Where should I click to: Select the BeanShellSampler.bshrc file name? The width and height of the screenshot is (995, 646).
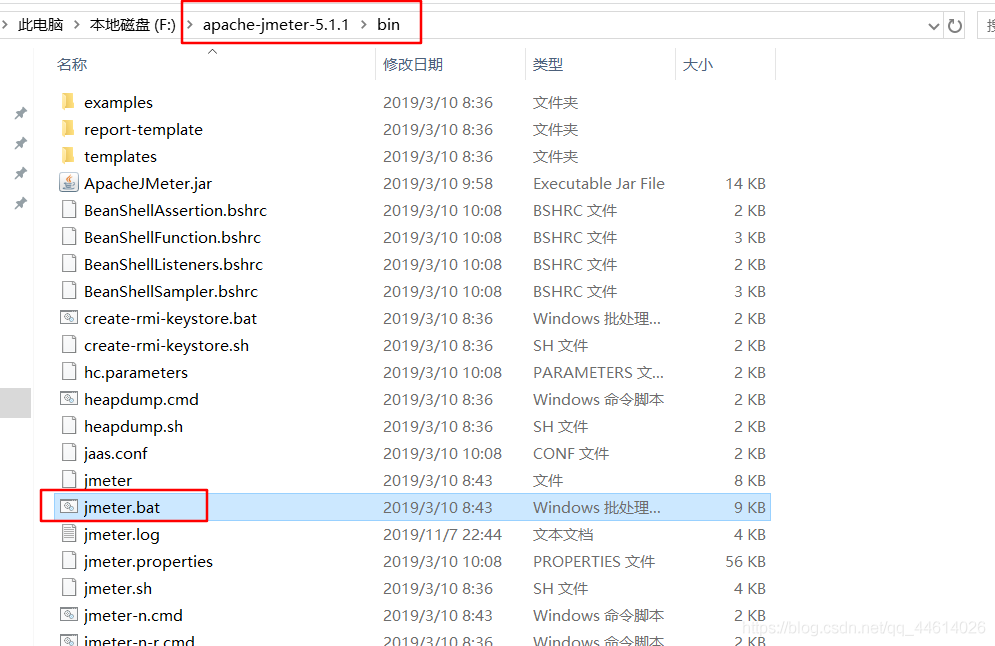pos(171,291)
